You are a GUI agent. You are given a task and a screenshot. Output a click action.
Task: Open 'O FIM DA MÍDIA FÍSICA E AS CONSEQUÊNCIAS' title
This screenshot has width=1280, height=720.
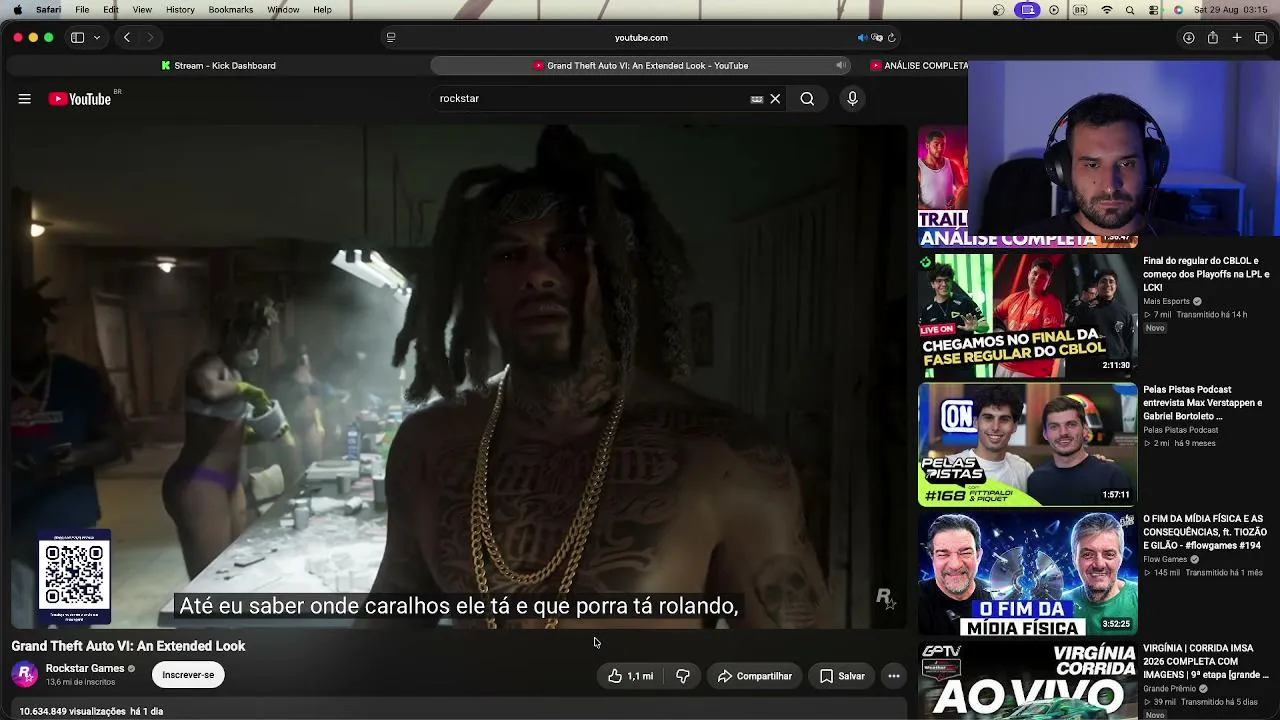(x=1205, y=532)
